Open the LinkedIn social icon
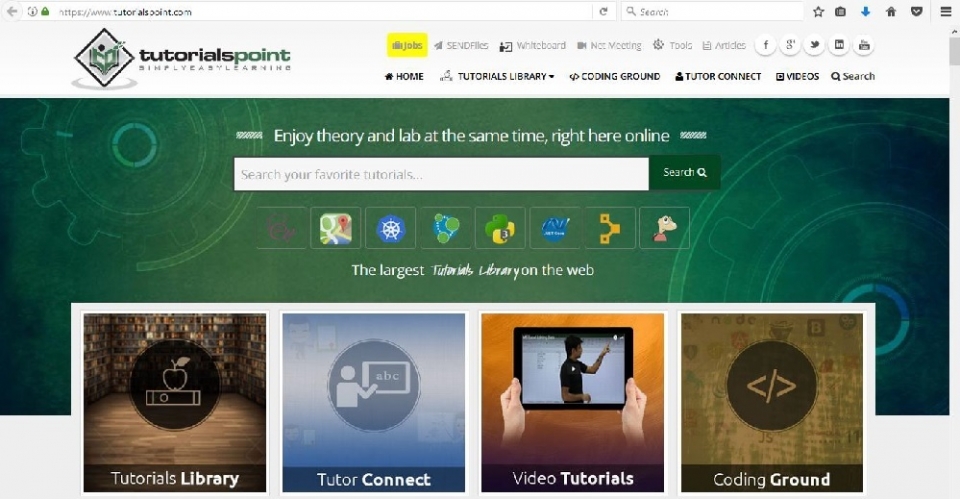 click(x=839, y=45)
